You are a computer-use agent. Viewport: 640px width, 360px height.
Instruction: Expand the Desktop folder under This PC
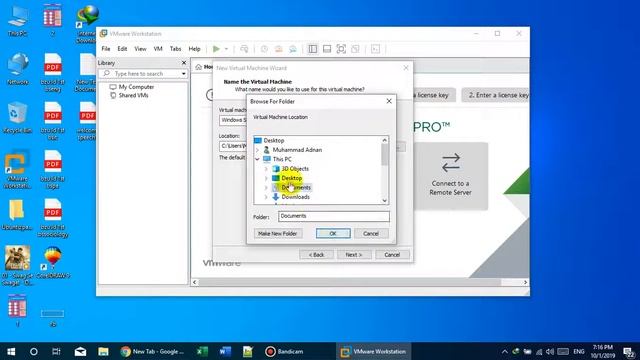266,178
